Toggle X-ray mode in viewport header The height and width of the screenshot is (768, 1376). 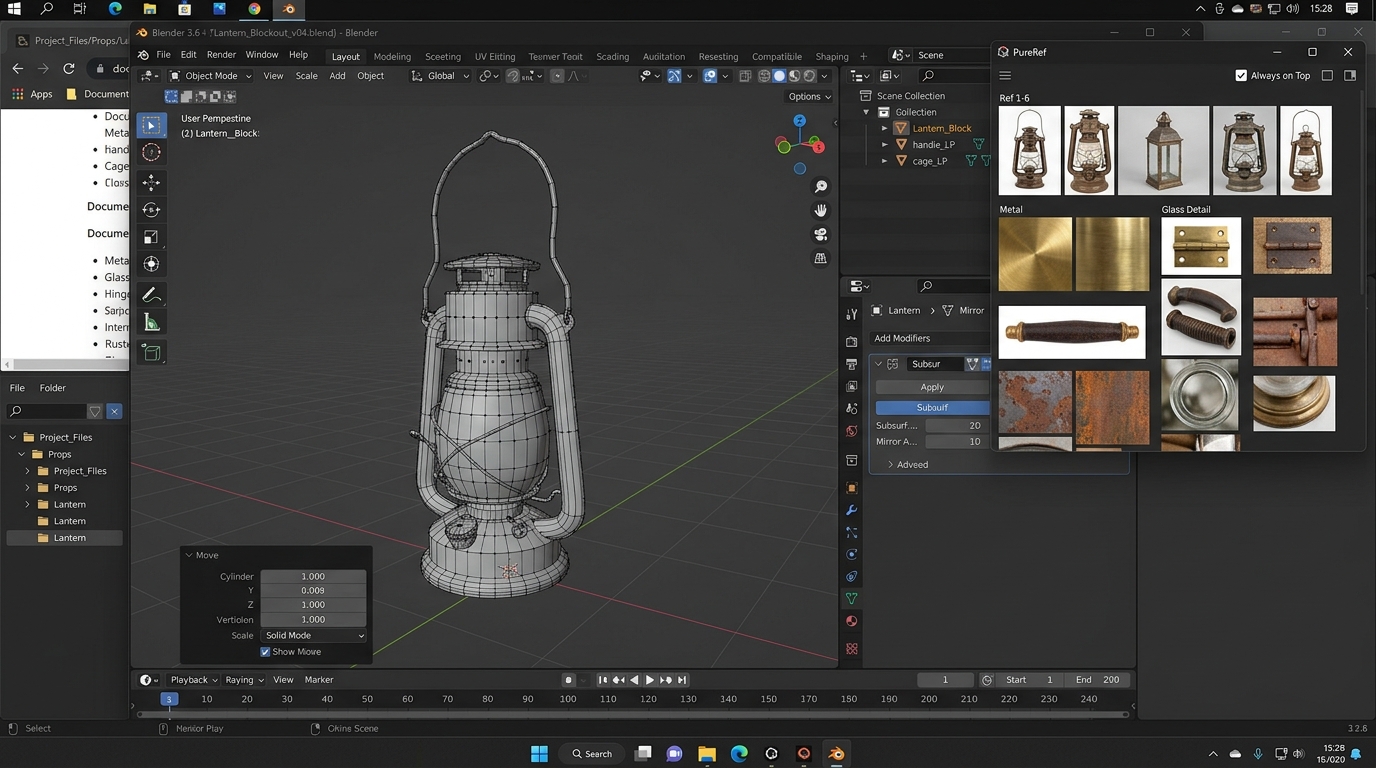pos(746,76)
